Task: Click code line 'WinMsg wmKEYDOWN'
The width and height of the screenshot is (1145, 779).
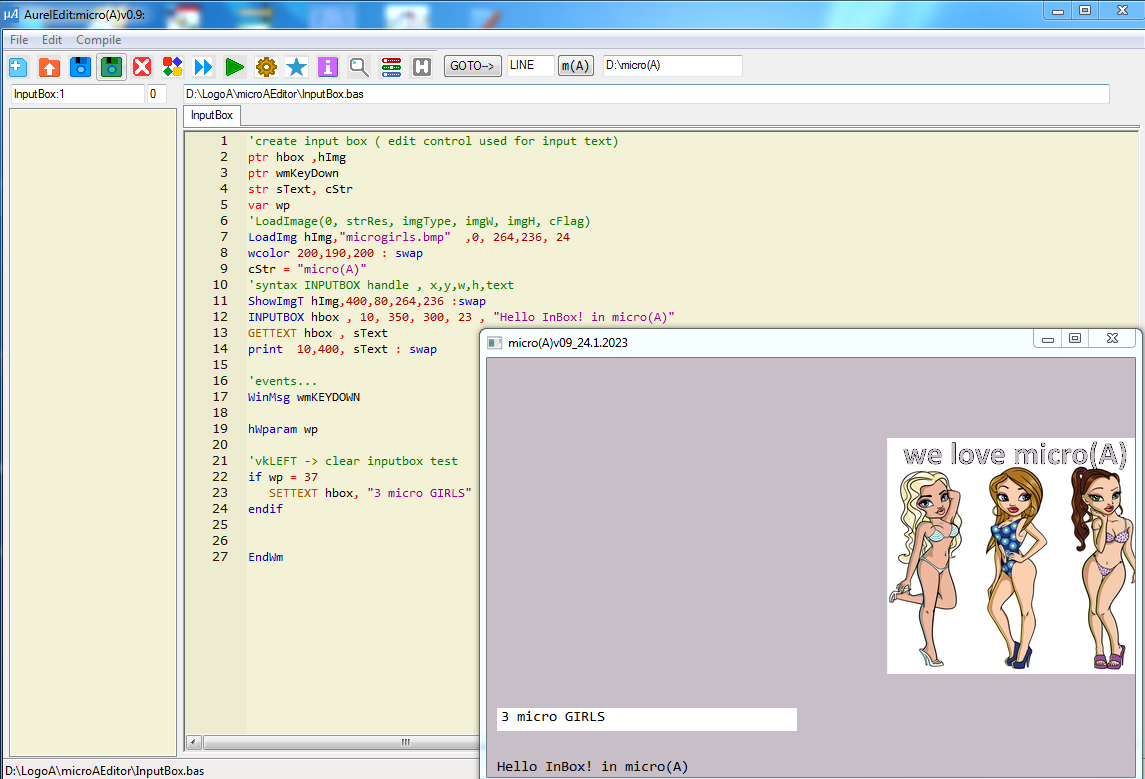Action: point(304,397)
